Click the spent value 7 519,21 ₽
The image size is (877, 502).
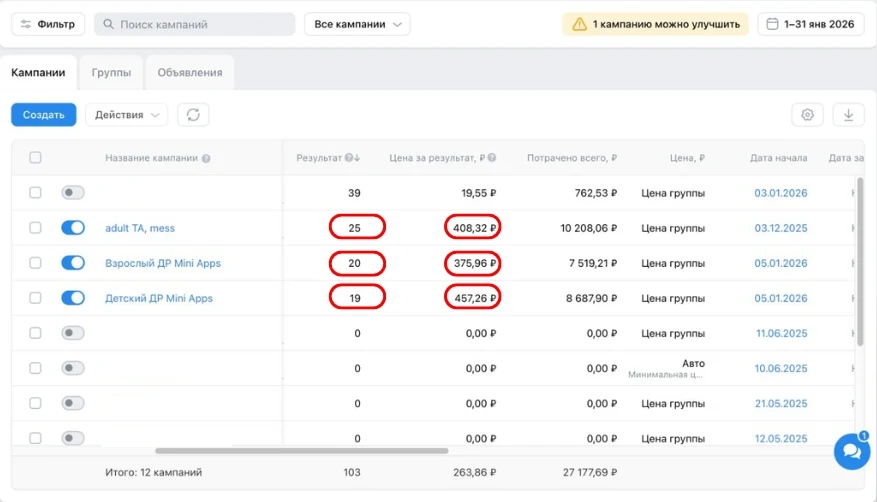coord(593,263)
